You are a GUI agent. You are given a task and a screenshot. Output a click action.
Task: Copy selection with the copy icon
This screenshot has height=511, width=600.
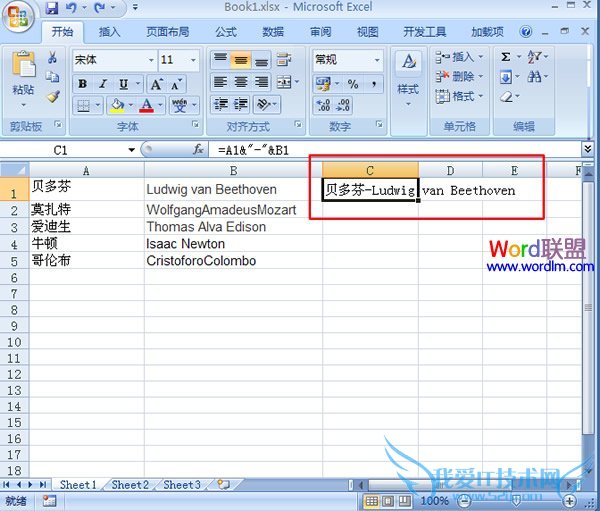coord(52,77)
